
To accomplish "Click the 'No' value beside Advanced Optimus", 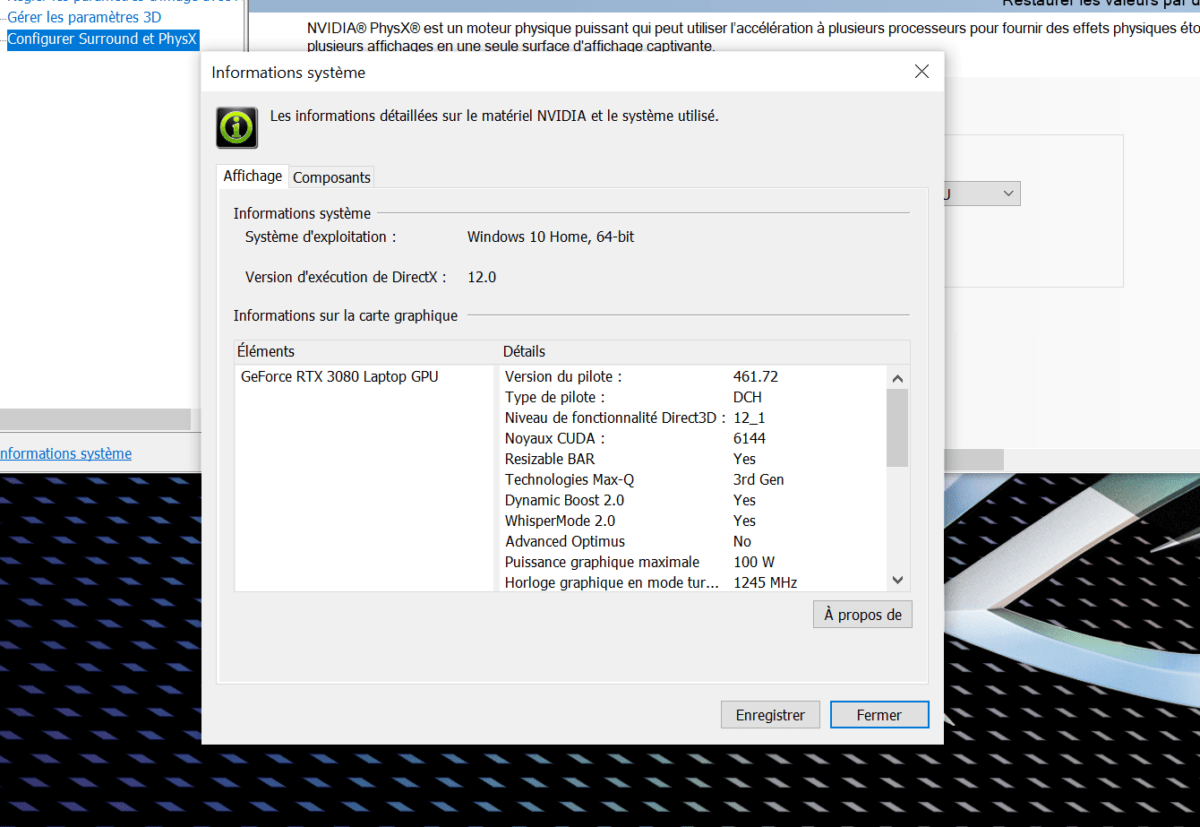I will (x=742, y=542).
